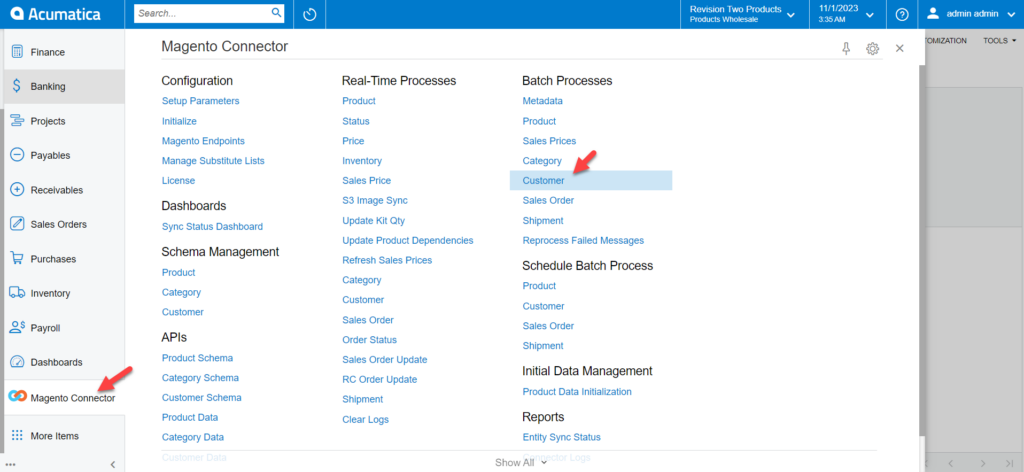The image size is (1024, 472).
Task: Open the Projects sidebar icon
Action: (18, 121)
